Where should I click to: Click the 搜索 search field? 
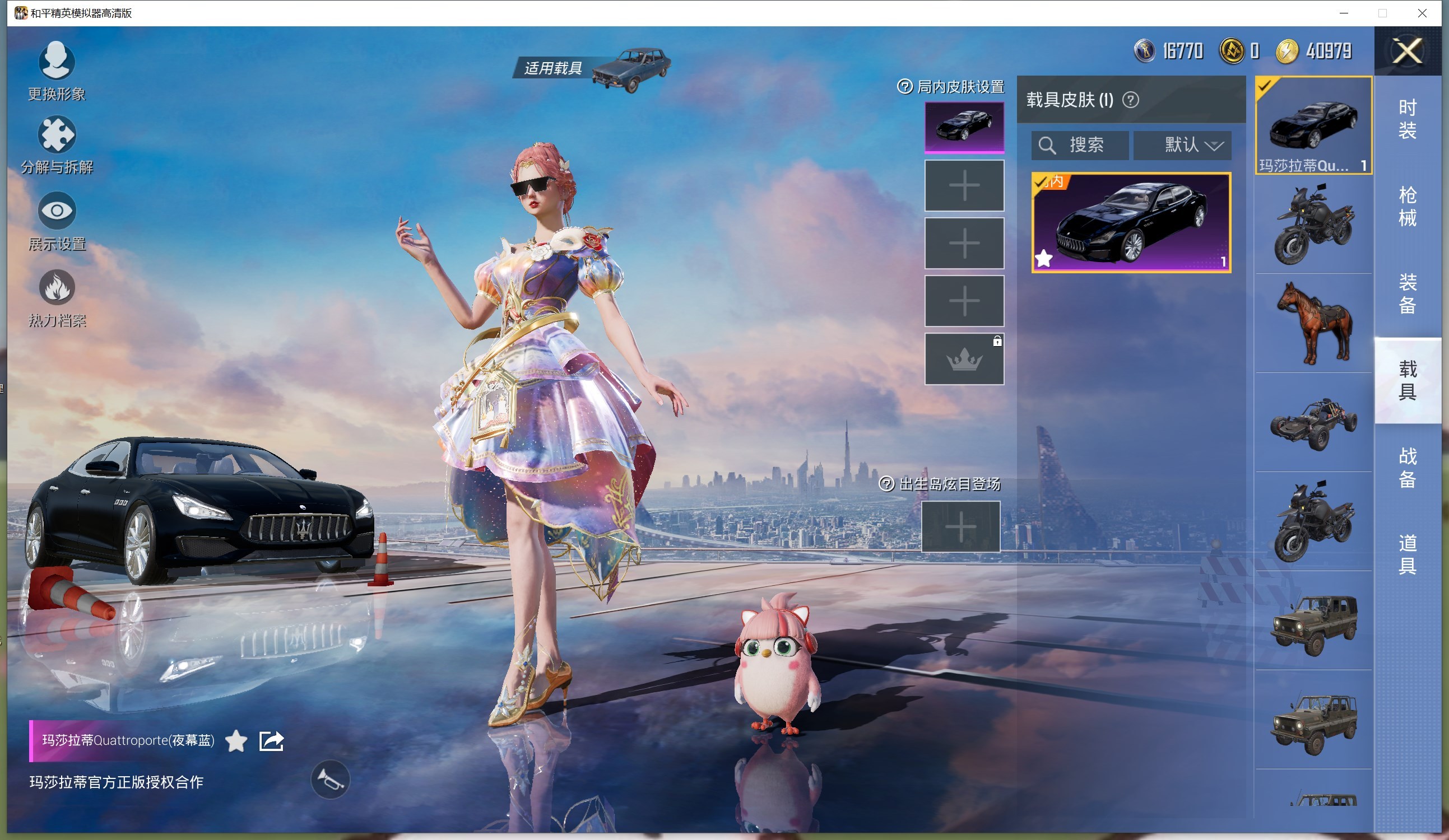1080,145
